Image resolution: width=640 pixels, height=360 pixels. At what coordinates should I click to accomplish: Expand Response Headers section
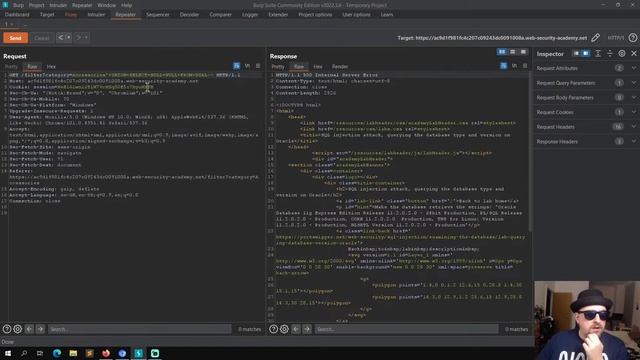tap(587, 142)
